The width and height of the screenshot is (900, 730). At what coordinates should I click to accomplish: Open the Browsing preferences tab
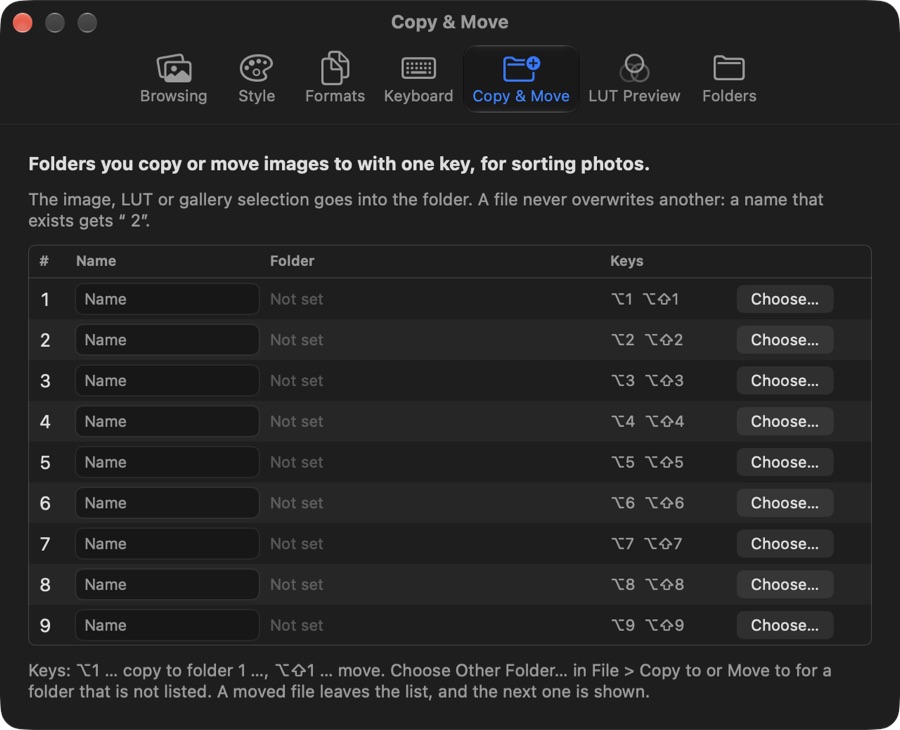173,79
